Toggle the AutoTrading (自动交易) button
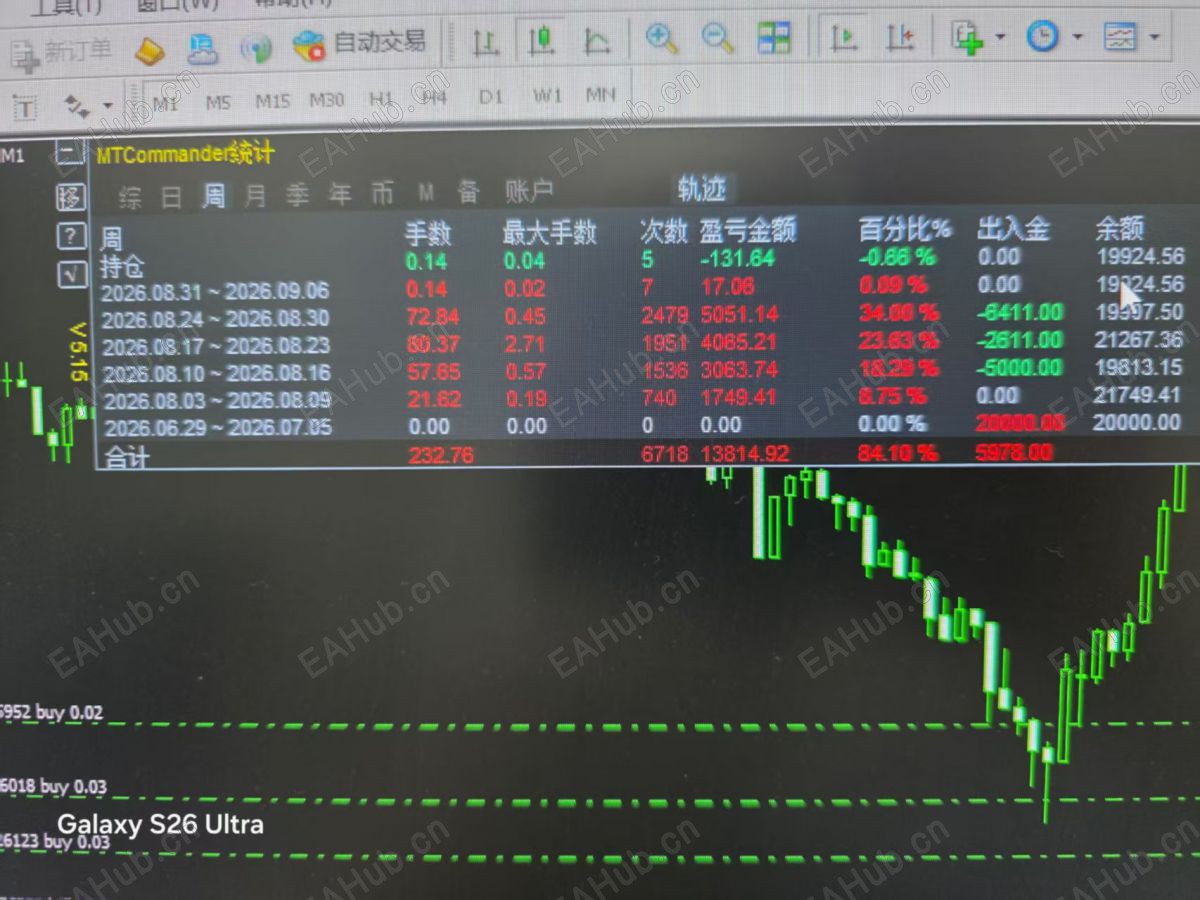This screenshot has height=900, width=1200. pos(359,43)
